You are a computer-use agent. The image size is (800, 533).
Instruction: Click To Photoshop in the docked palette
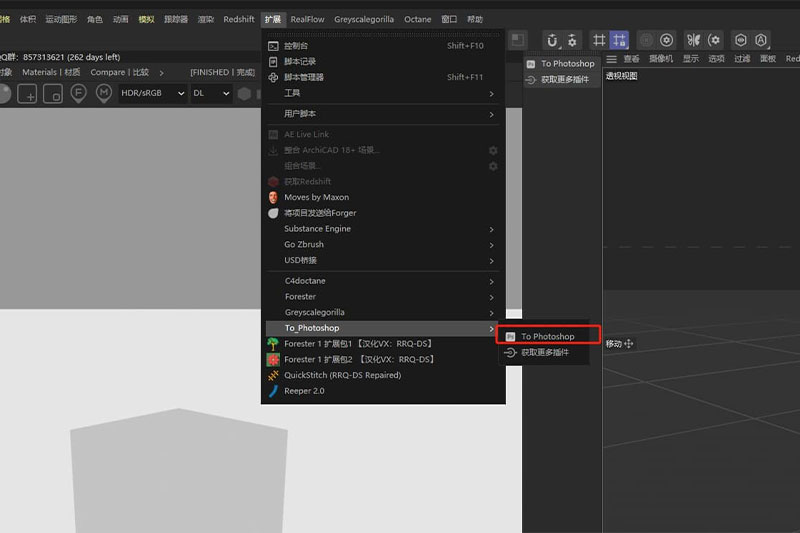tap(562, 64)
